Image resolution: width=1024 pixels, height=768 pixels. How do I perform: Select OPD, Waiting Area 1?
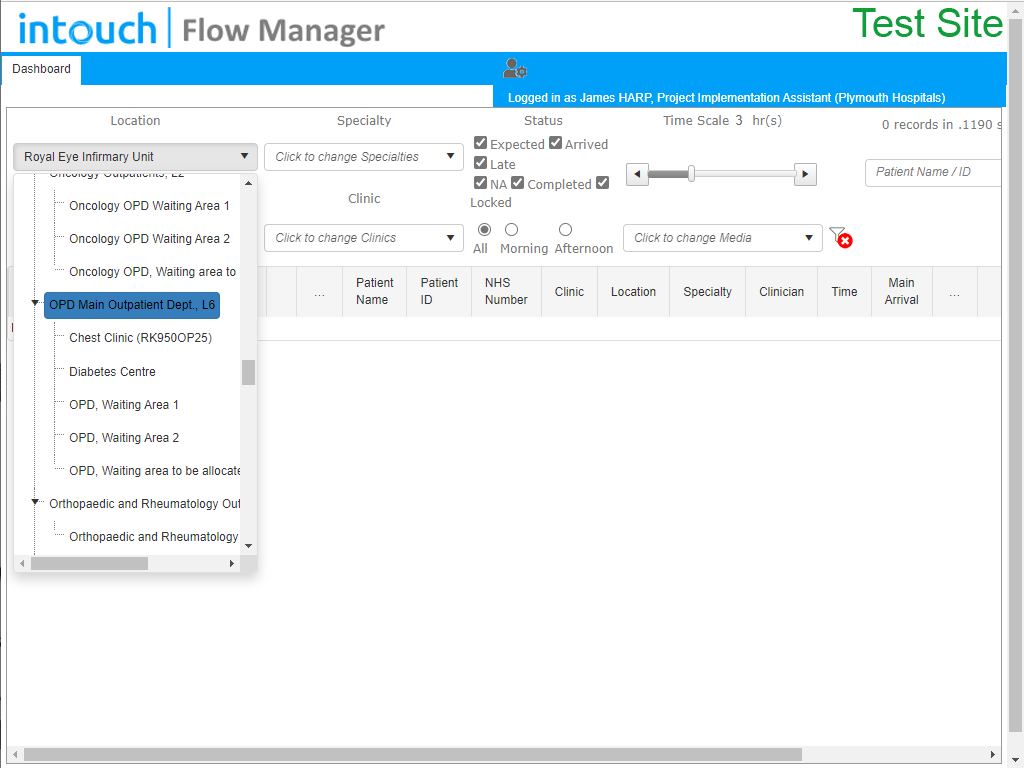[x=124, y=405]
